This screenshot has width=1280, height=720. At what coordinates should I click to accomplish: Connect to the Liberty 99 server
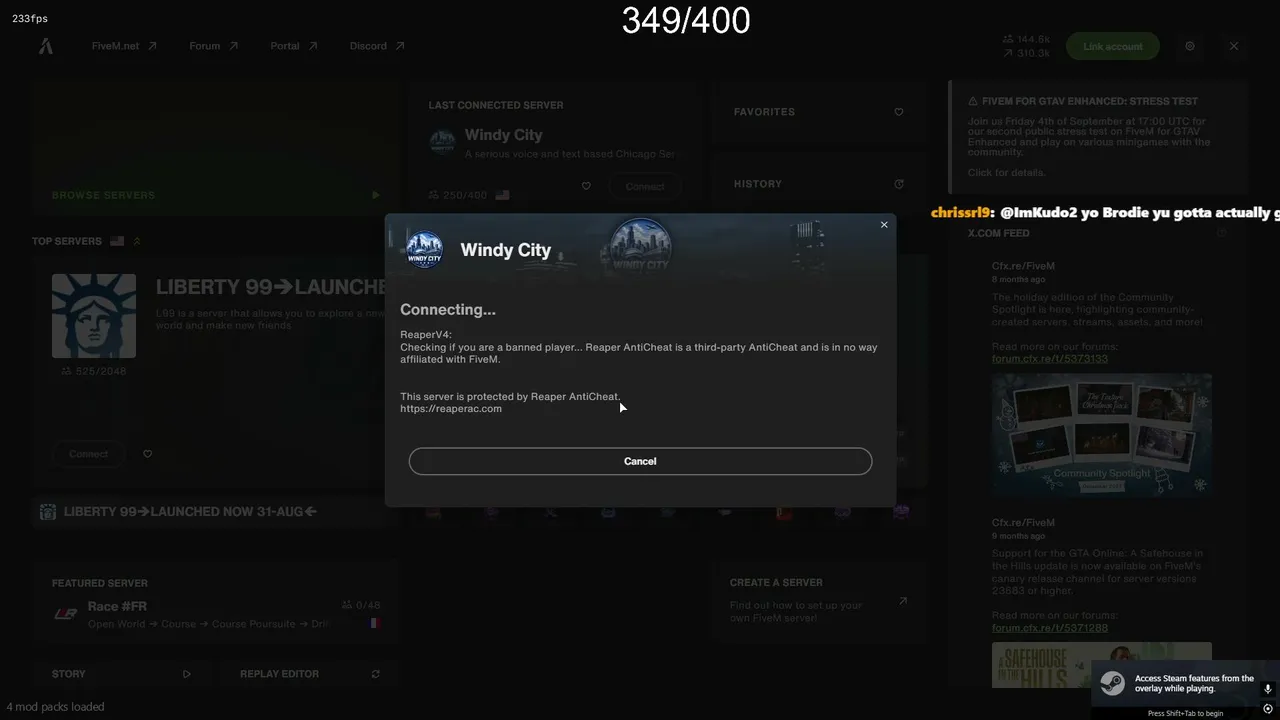pyautogui.click(x=88, y=454)
